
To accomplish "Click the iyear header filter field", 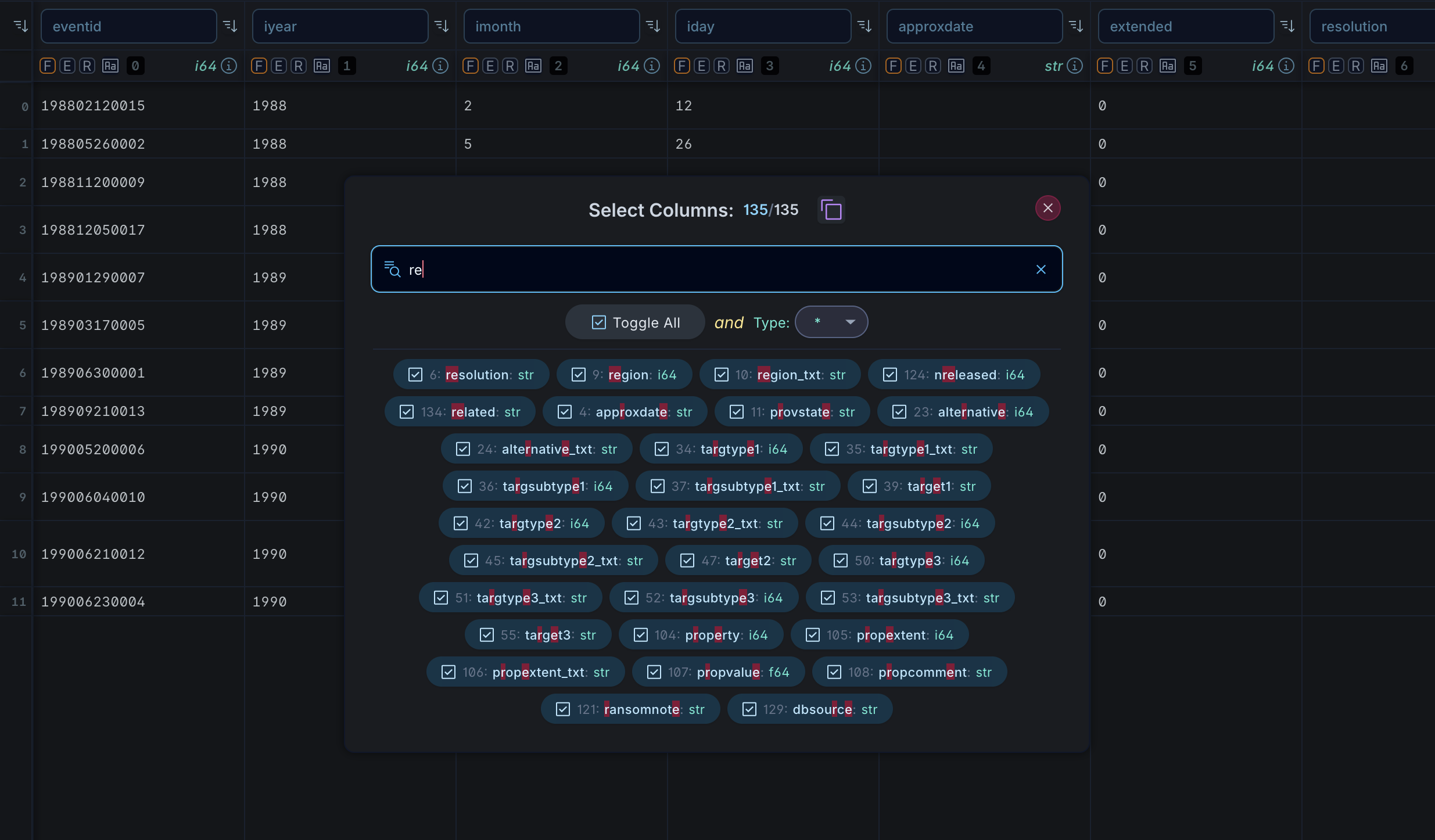I will pyautogui.click(x=340, y=26).
